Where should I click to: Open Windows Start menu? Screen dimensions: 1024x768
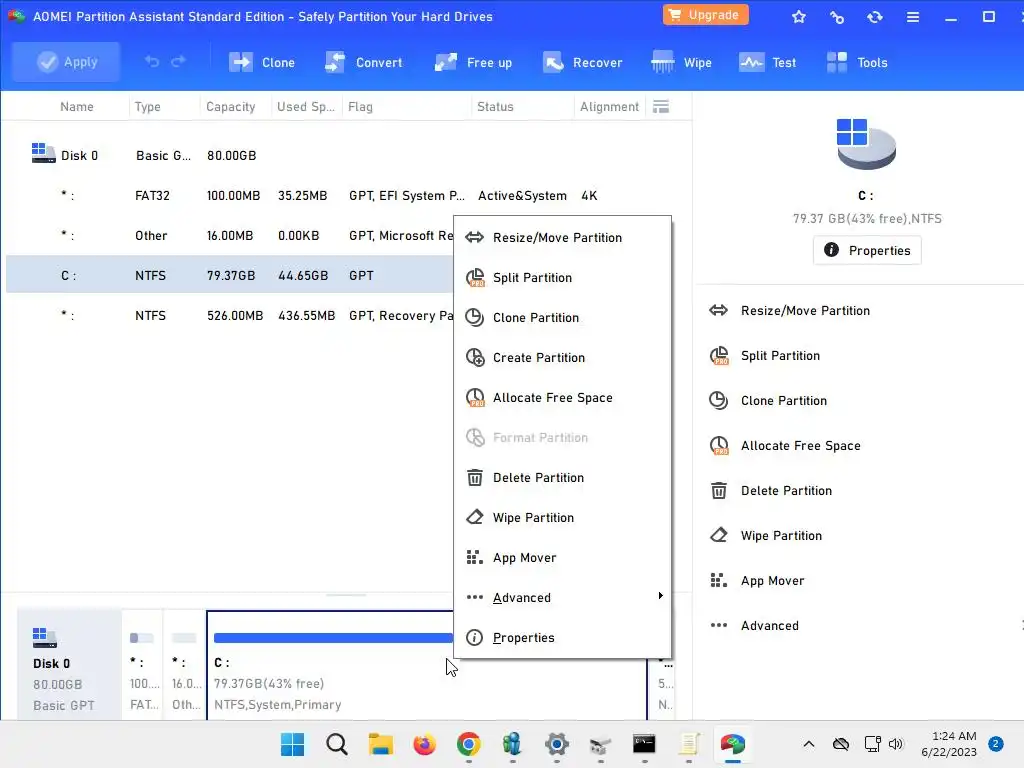(293, 744)
